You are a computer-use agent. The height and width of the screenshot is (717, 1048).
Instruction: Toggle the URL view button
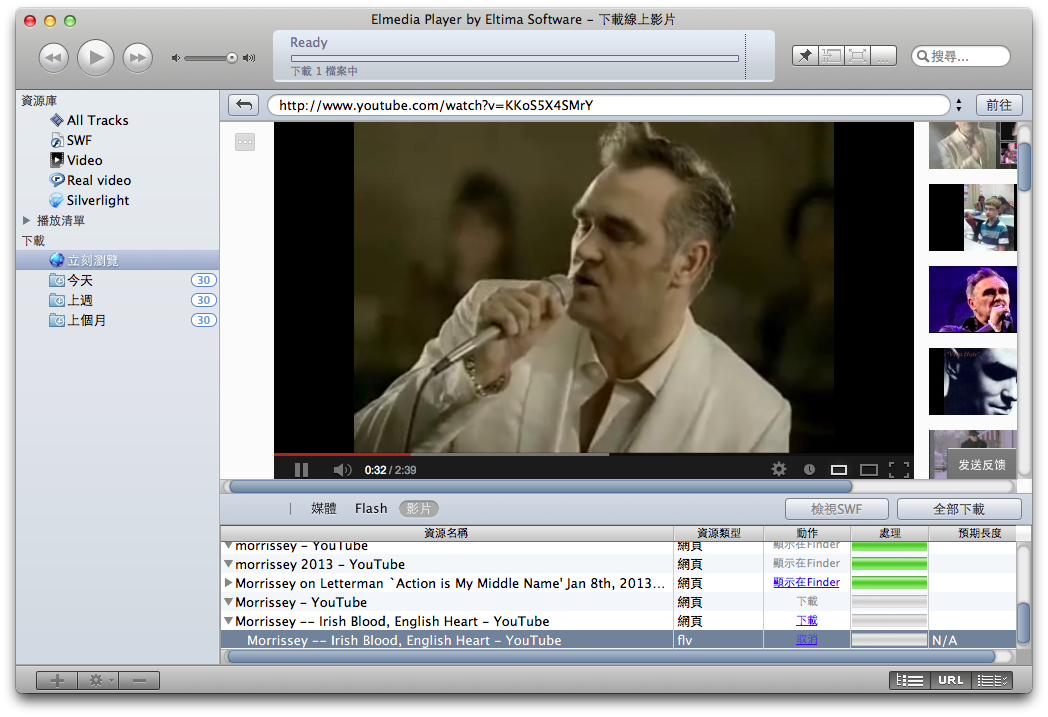pos(950,680)
